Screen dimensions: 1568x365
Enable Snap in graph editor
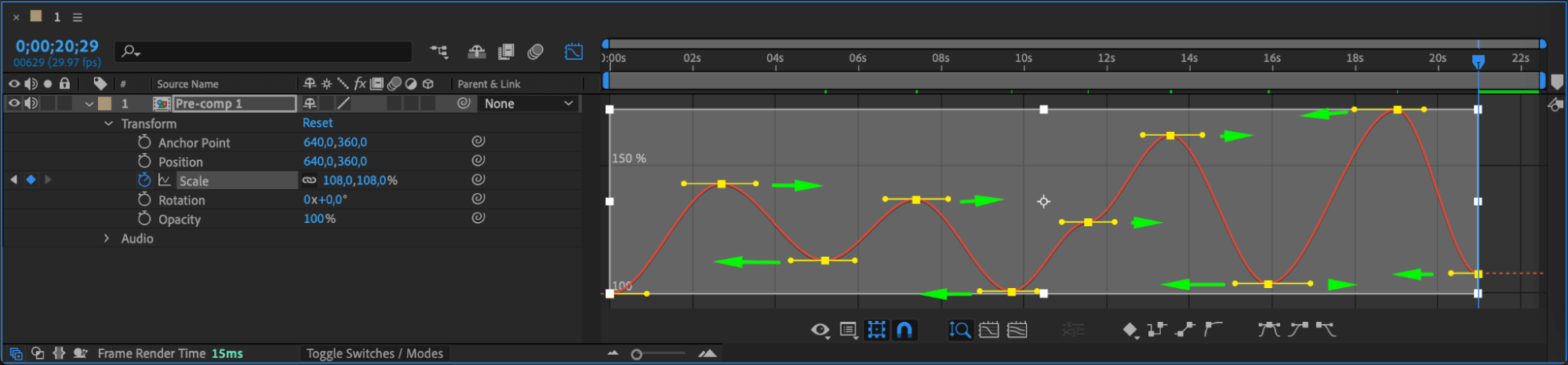coord(904,330)
